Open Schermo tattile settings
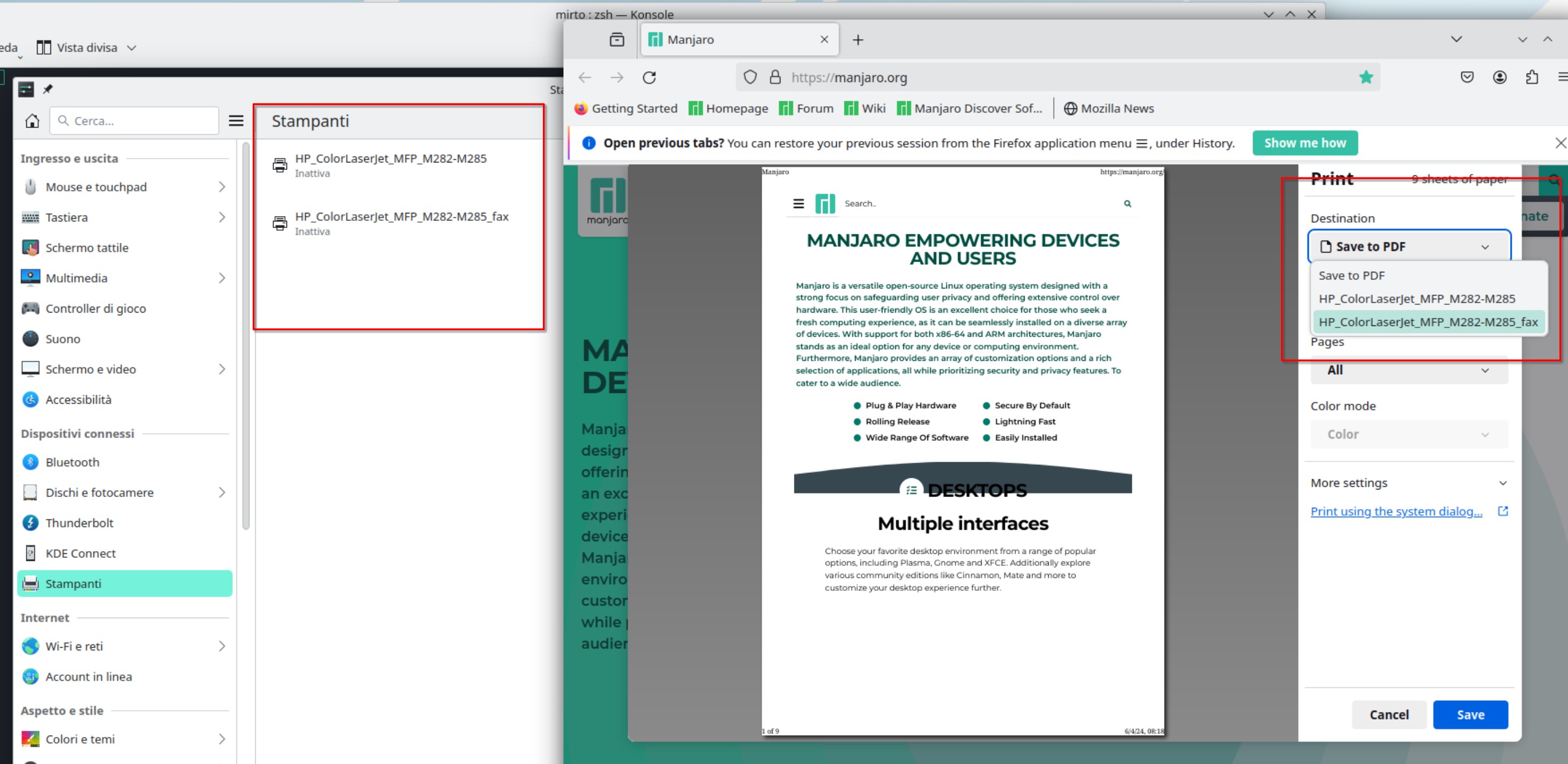 tap(125, 248)
